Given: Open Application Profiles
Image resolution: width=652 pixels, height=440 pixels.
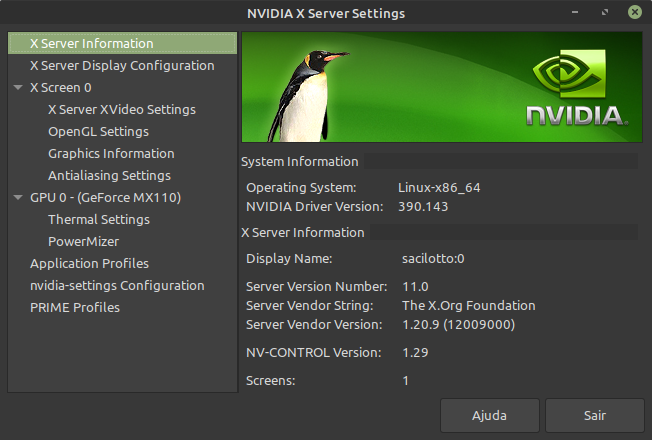Looking at the screenshot, I should (x=89, y=264).
